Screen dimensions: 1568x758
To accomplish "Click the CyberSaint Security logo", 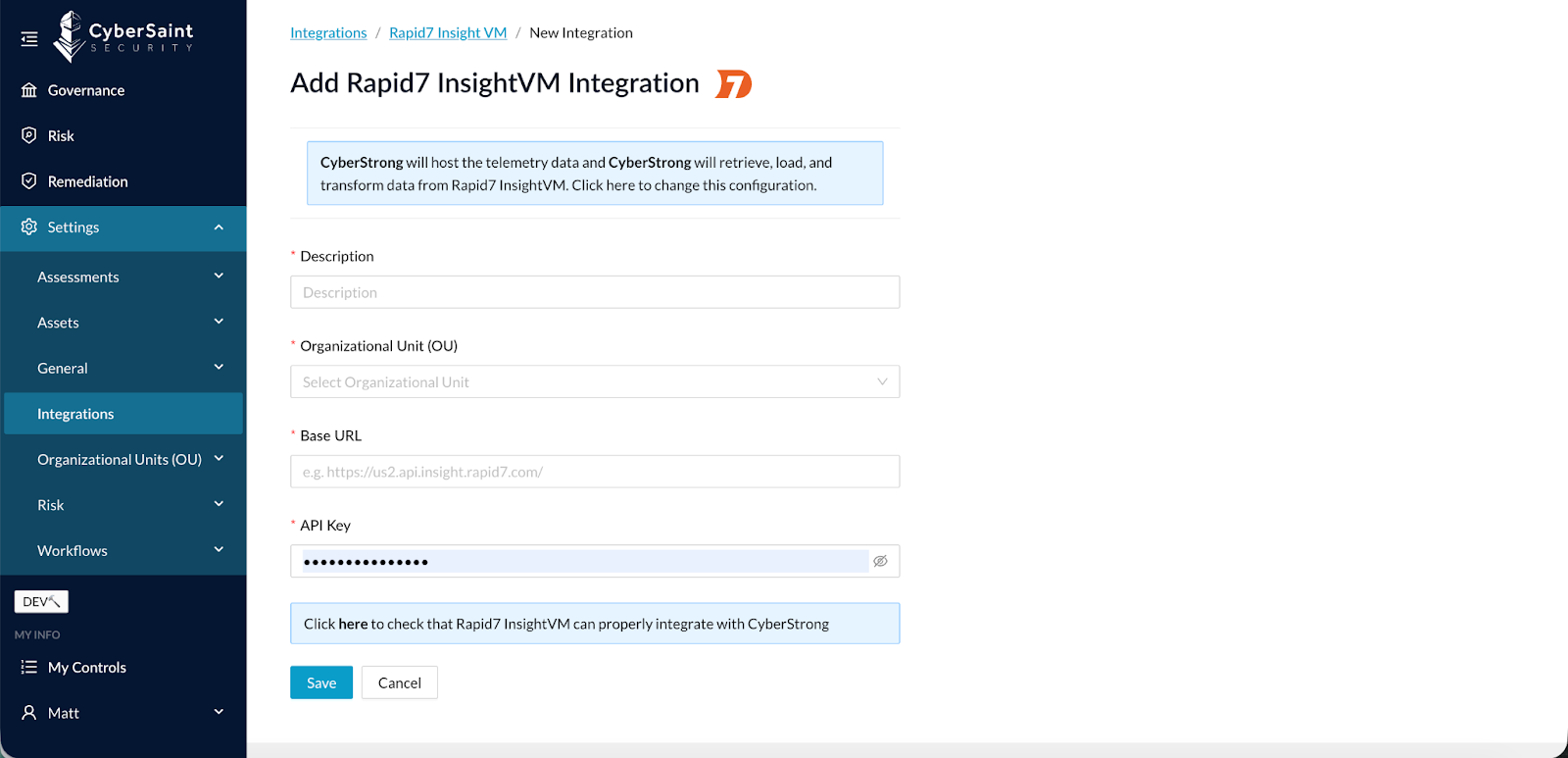I will point(123,36).
